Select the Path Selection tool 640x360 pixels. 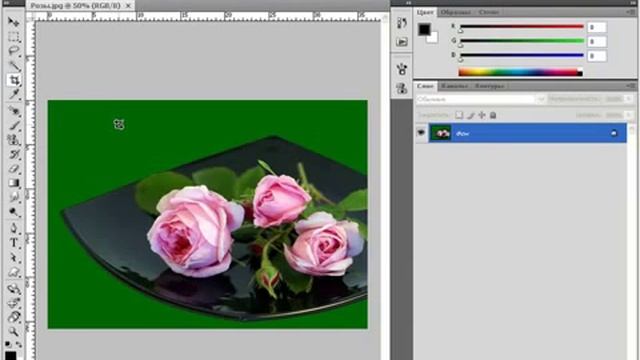(x=14, y=258)
